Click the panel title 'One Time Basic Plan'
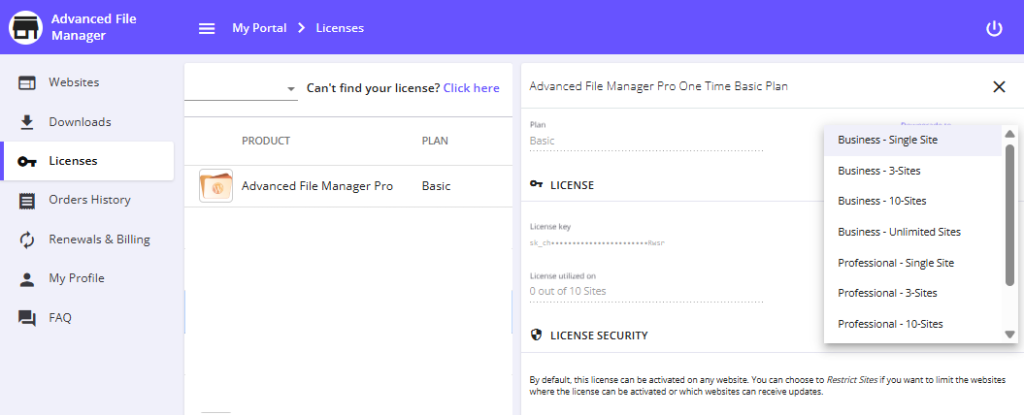The image size is (1024, 415). 733,86
